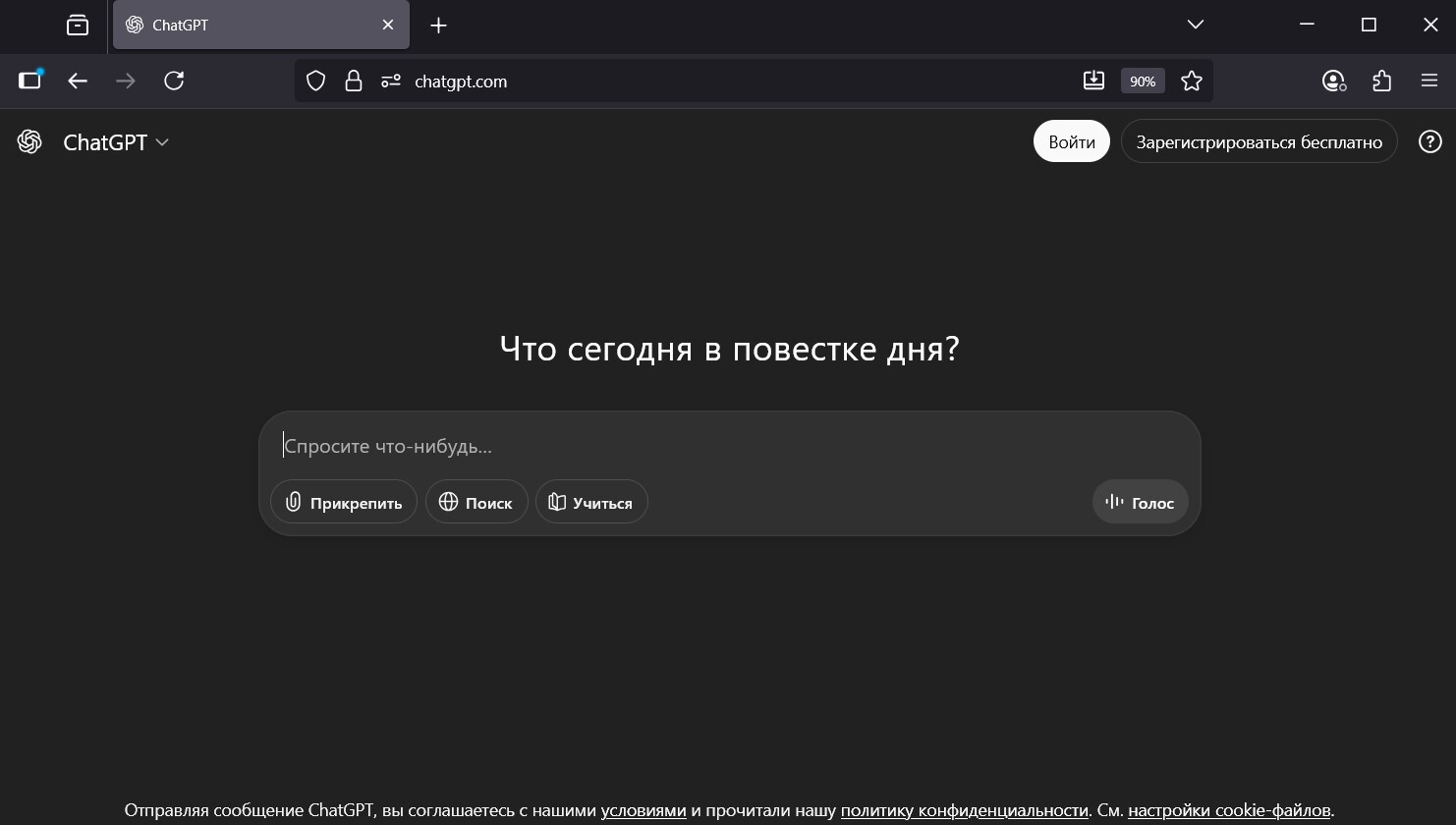
Task: Go back using the back arrow
Action: click(78, 82)
